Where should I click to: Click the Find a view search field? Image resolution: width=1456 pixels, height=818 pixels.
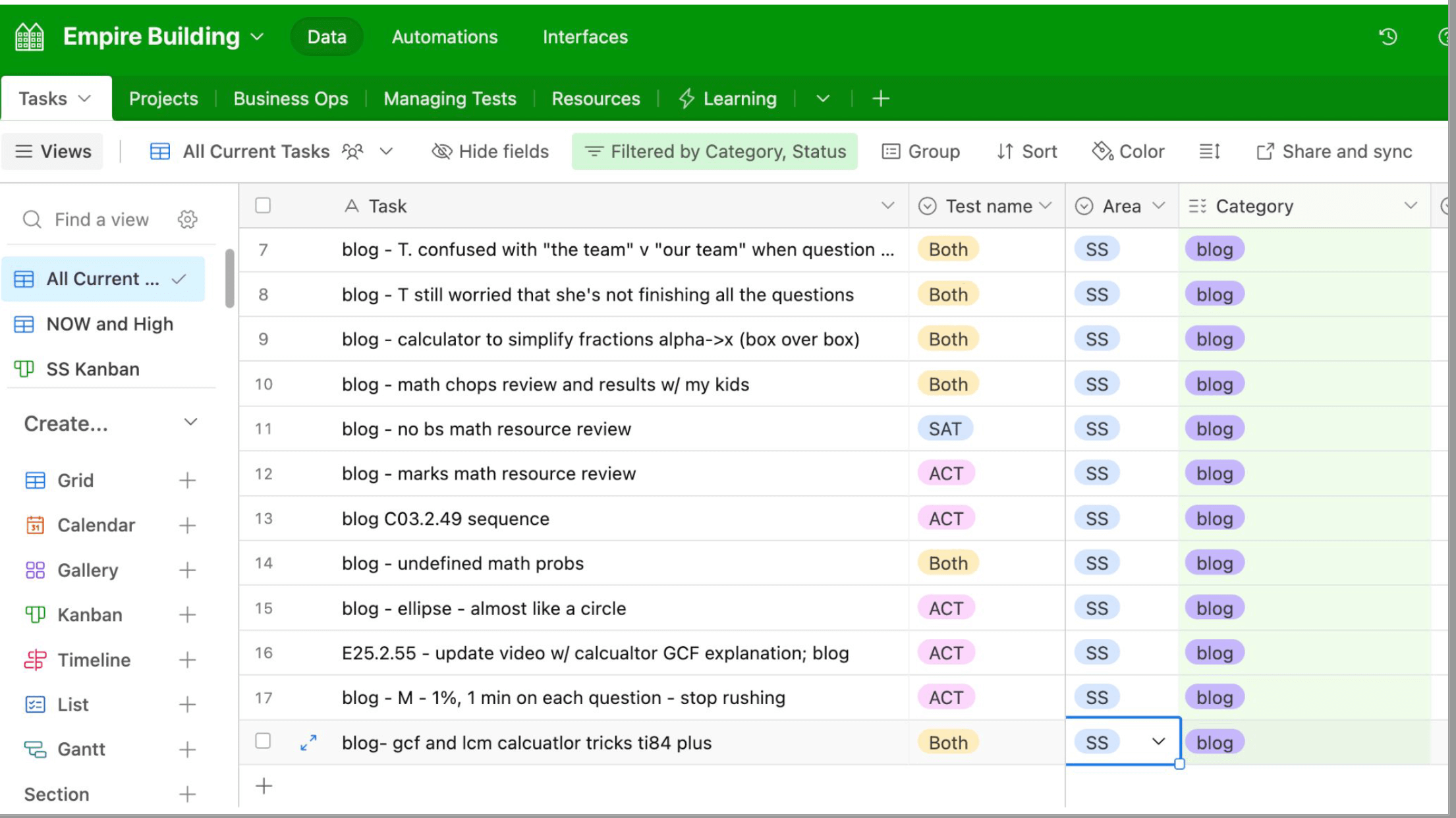click(x=101, y=219)
